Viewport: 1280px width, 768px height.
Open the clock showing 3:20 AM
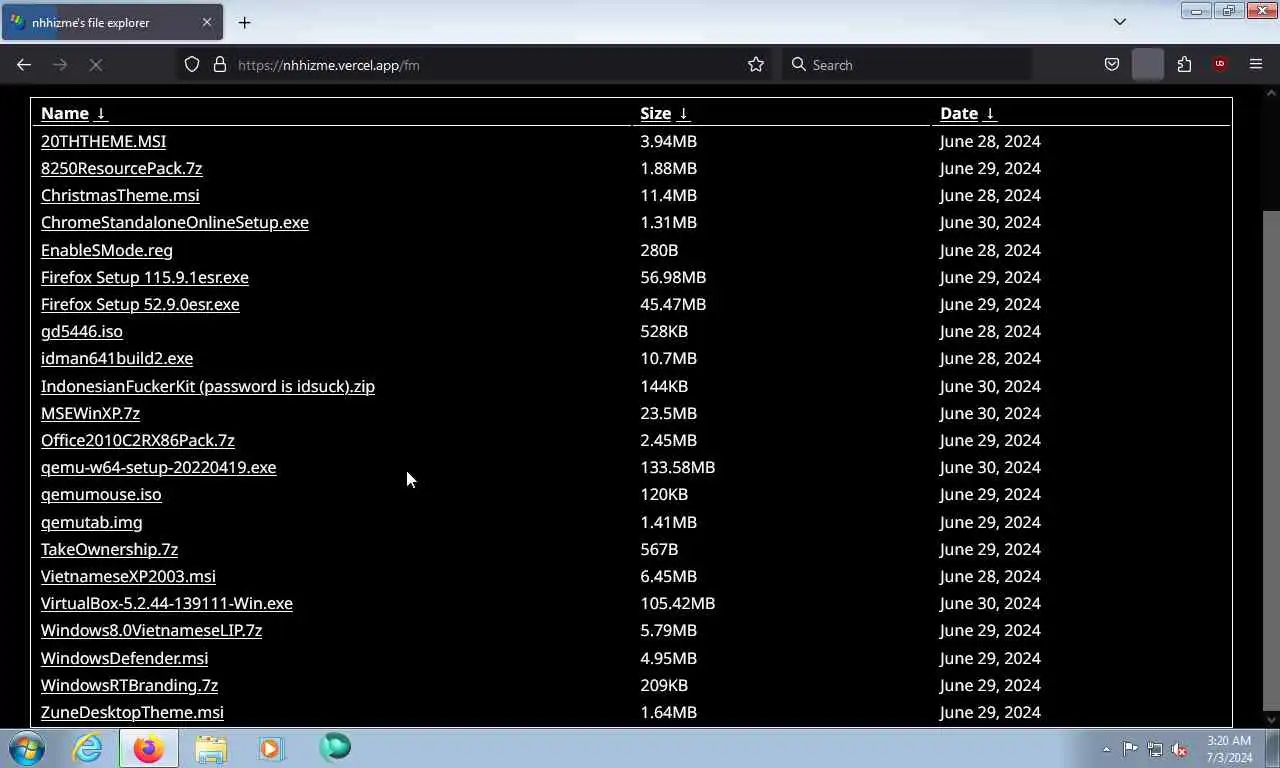1229,749
